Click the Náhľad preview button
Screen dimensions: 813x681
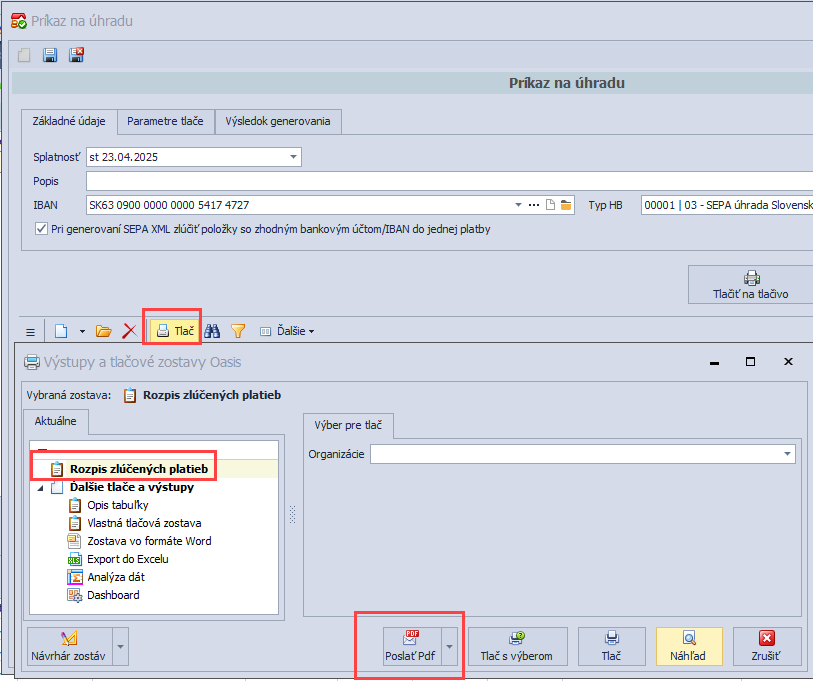689,646
